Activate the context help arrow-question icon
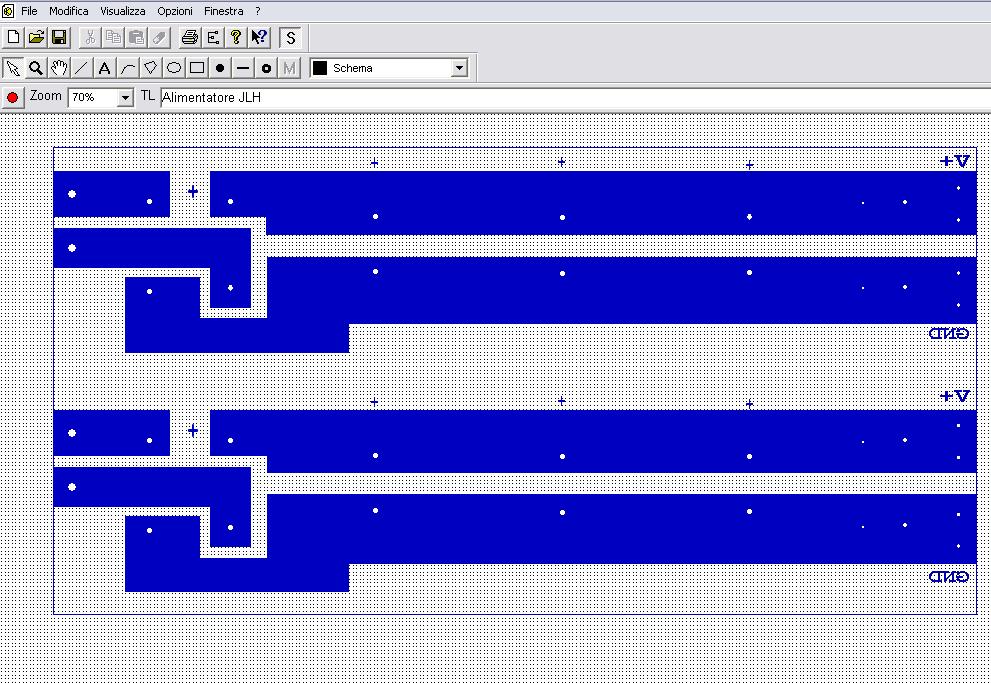Viewport: 991px width, 683px height. [x=259, y=37]
